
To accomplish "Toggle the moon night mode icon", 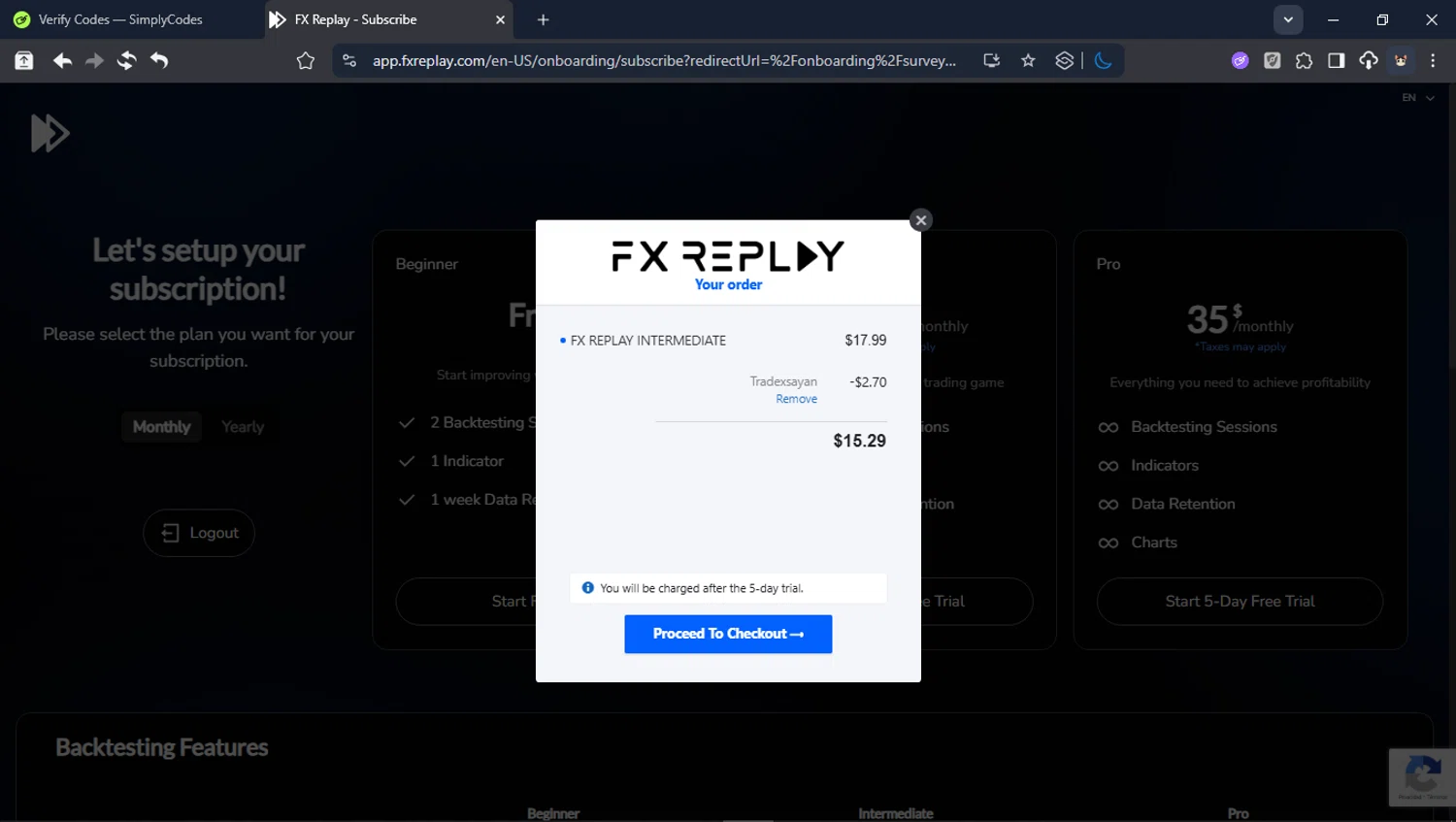I will 1103,60.
